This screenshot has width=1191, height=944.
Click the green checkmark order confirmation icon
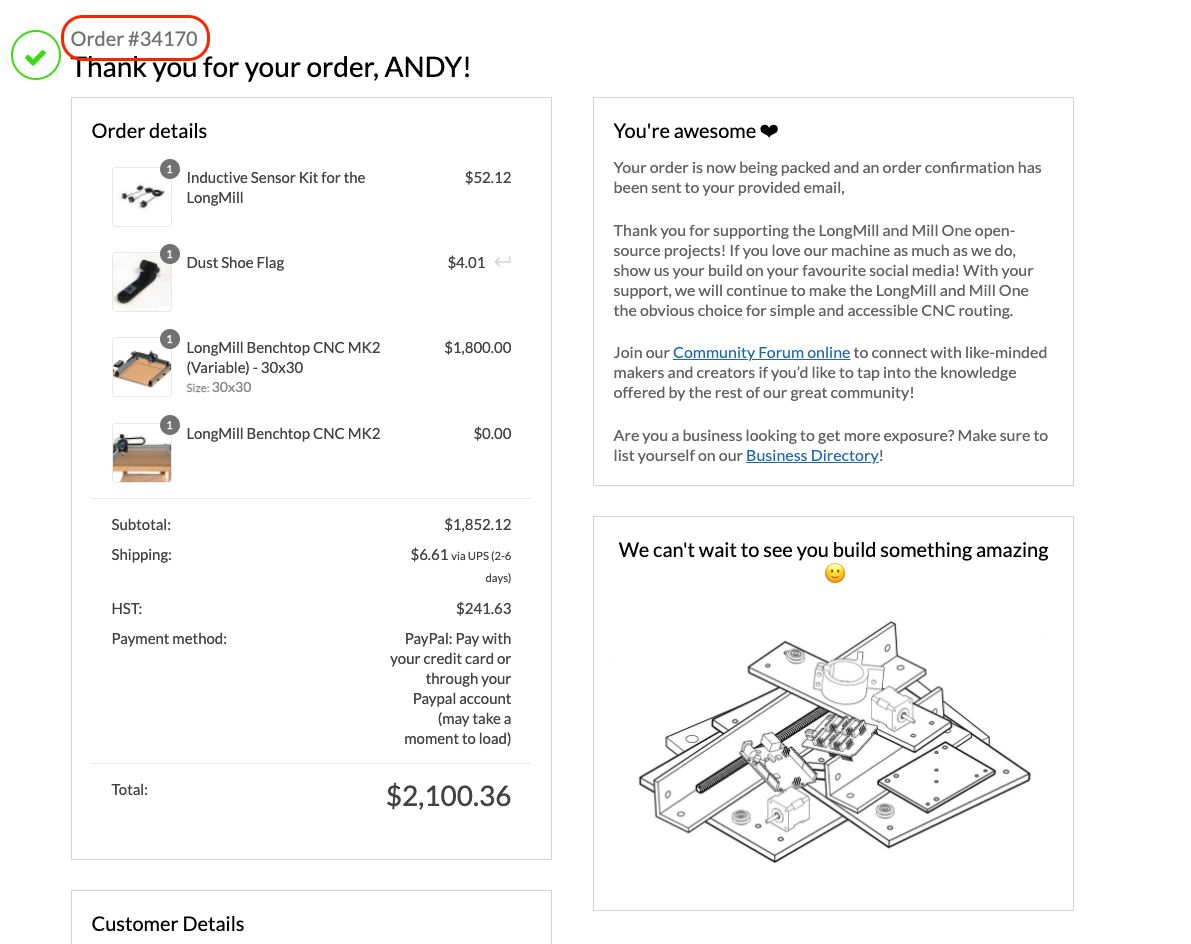[36, 55]
